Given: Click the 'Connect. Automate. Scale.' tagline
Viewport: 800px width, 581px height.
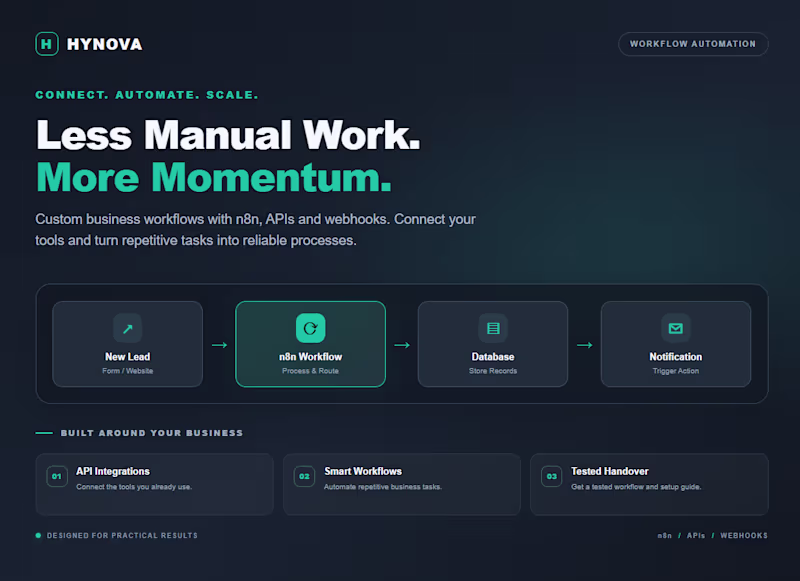Looking at the screenshot, I should [x=147, y=95].
